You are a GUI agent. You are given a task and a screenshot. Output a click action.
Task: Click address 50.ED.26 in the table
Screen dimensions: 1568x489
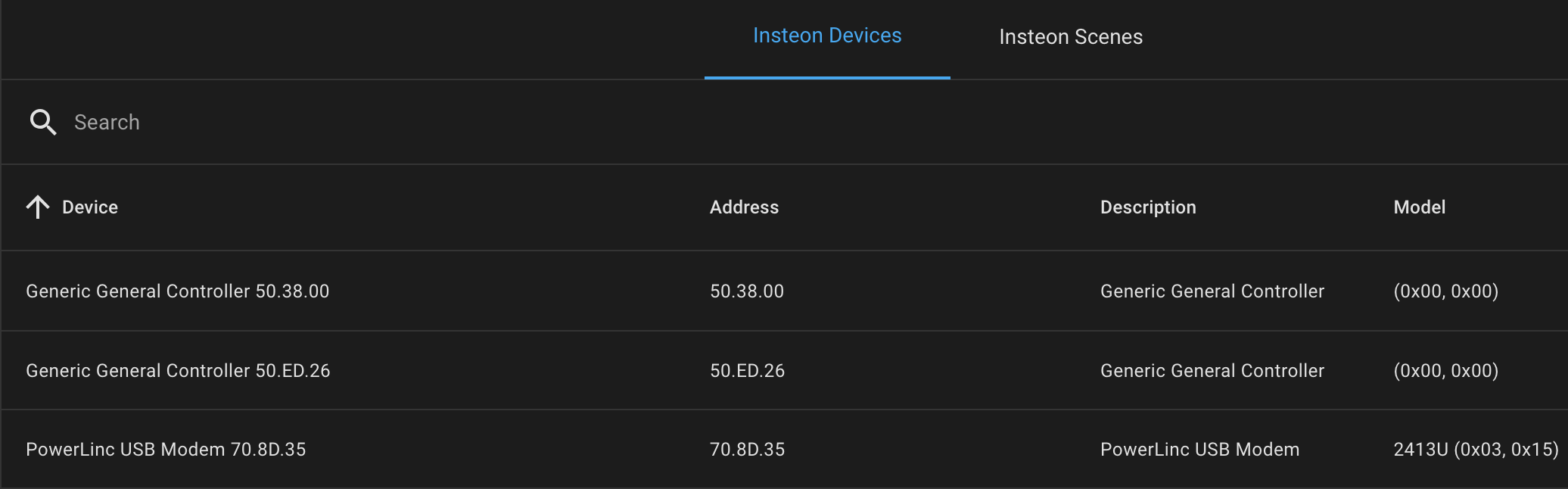point(747,370)
